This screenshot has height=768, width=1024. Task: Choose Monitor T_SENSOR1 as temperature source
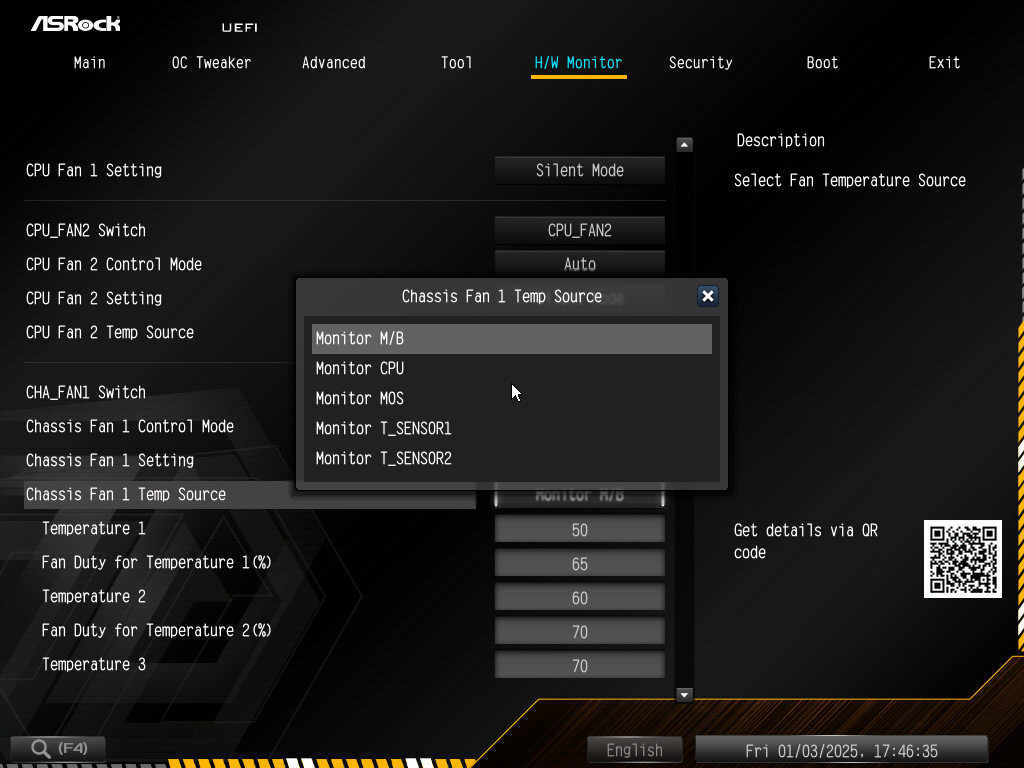pyautogui.click(x=384, y=428)
